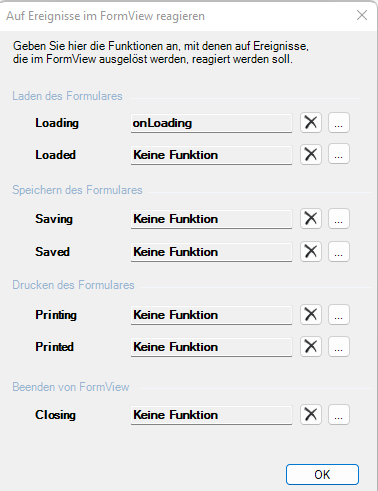This screenshot has width=378, height=491.
Task: Clear the Printed event function with X
Action: tap(311, 346)
